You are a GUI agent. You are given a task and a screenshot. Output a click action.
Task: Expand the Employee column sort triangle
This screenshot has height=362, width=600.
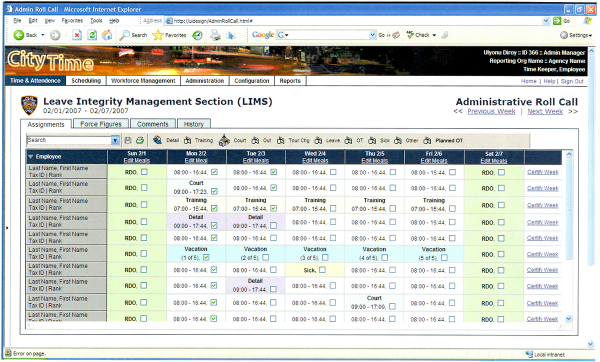click(x=31, y=157)
